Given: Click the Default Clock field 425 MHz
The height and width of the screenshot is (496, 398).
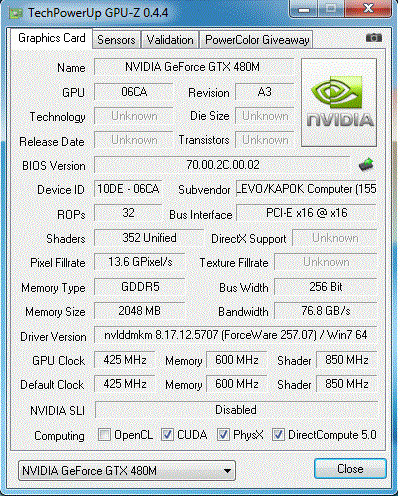Looking at the screenshot, I should tap(125, 384).
